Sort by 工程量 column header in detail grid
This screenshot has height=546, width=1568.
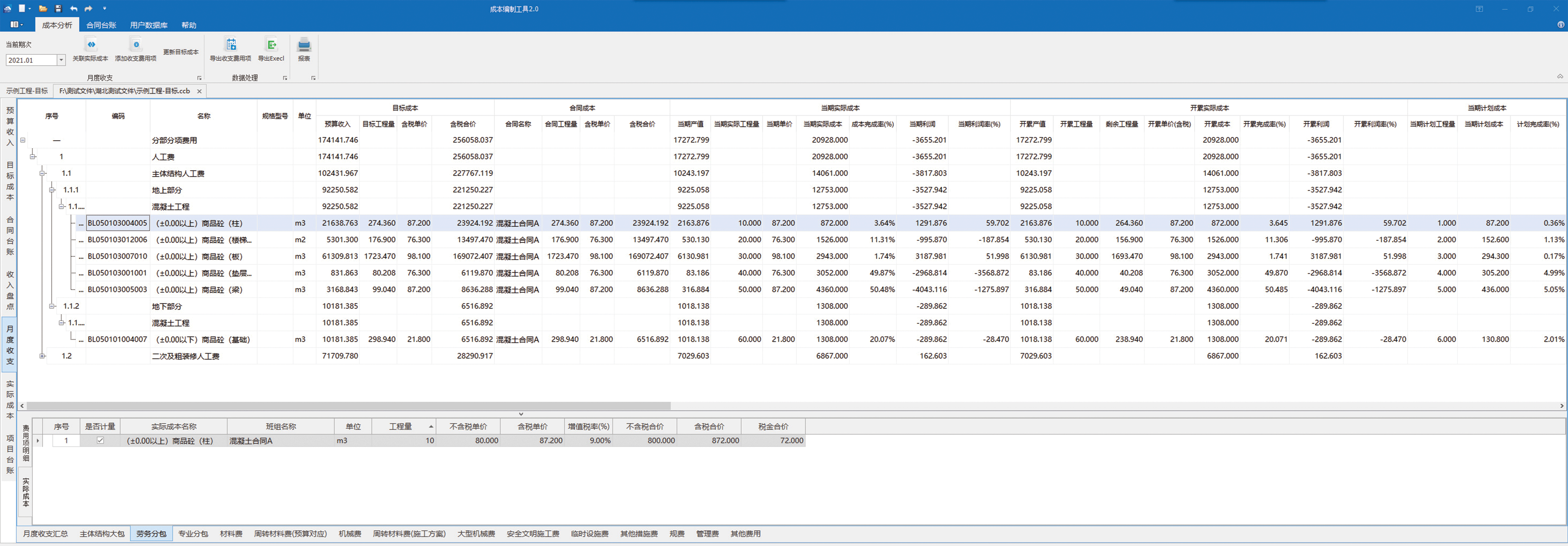404,426
